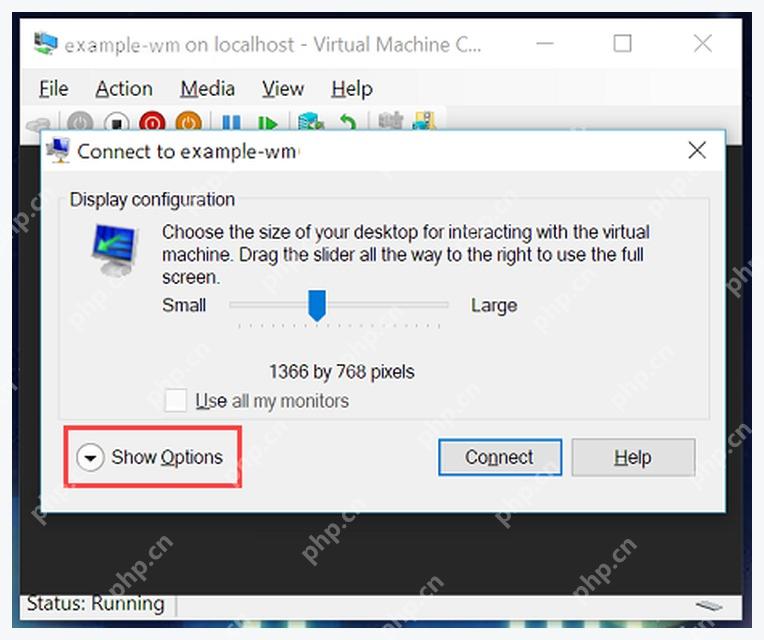764x640 pixels.
Task: Click the Connect dialog title bar icon
Action: [x=59, y=151]
